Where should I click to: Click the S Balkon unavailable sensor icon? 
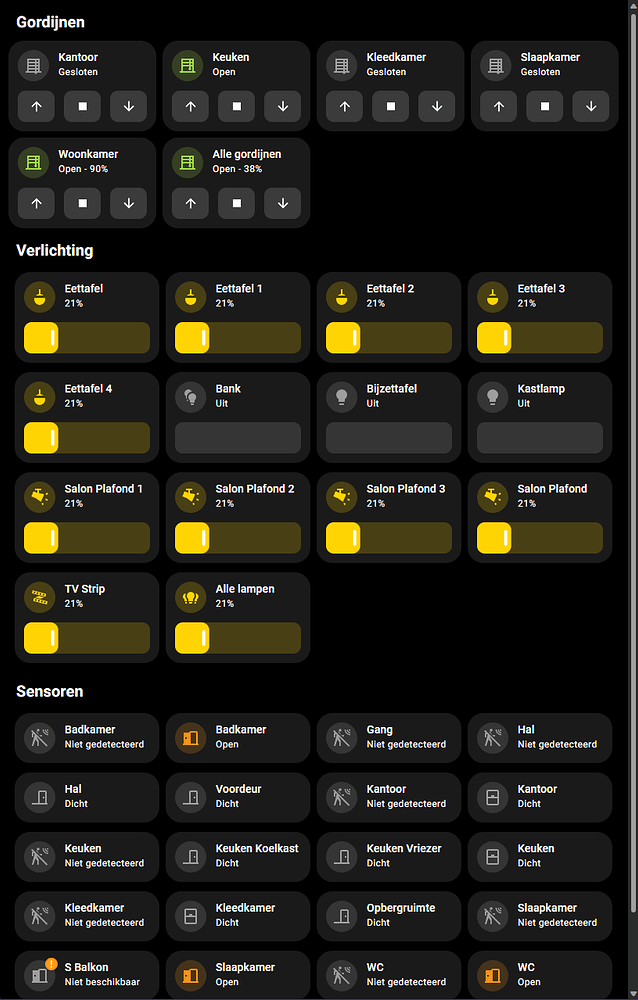point(40,975)
